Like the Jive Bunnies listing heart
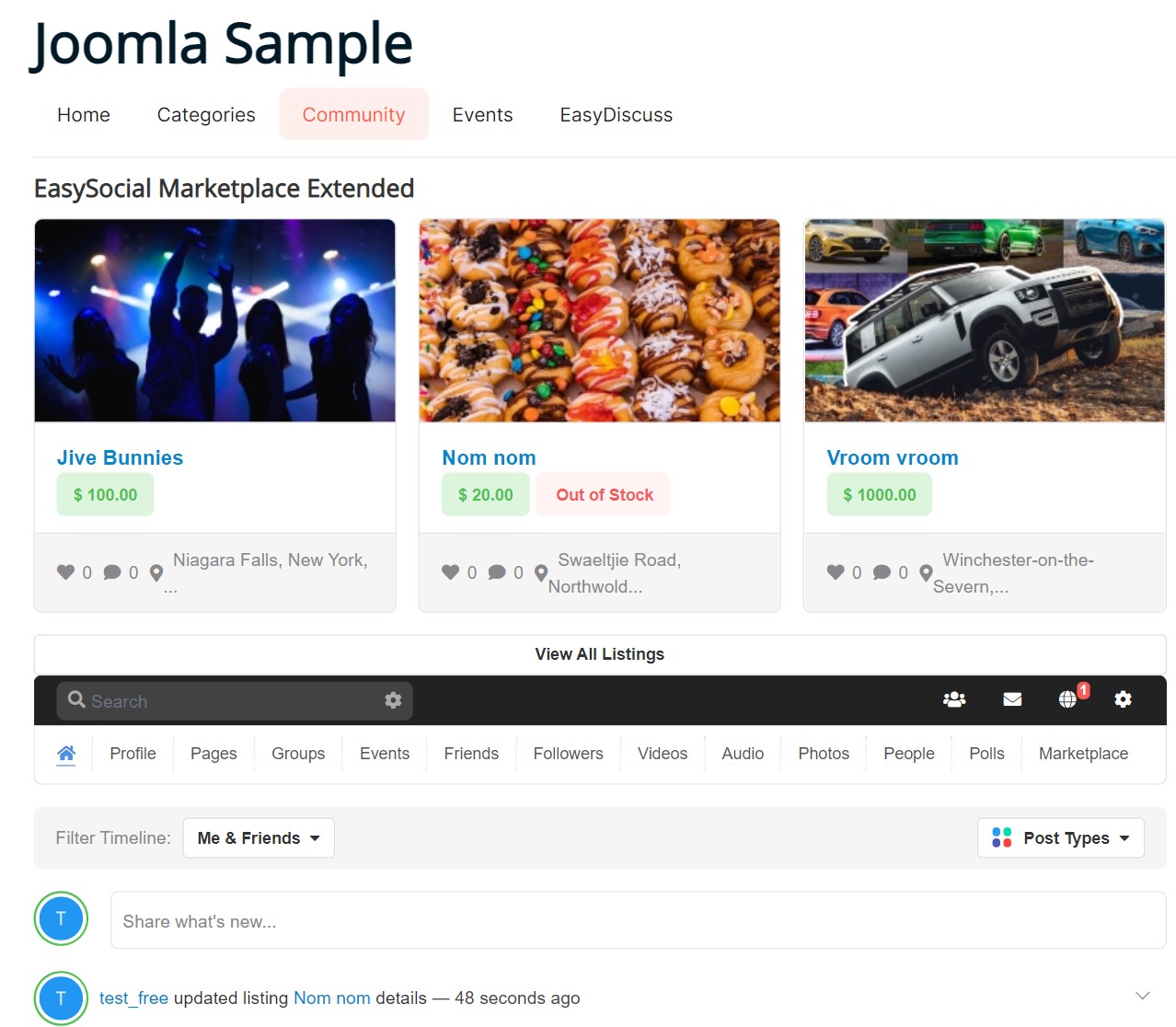This screenshot has height=1027, width=1176. point(65,572)
